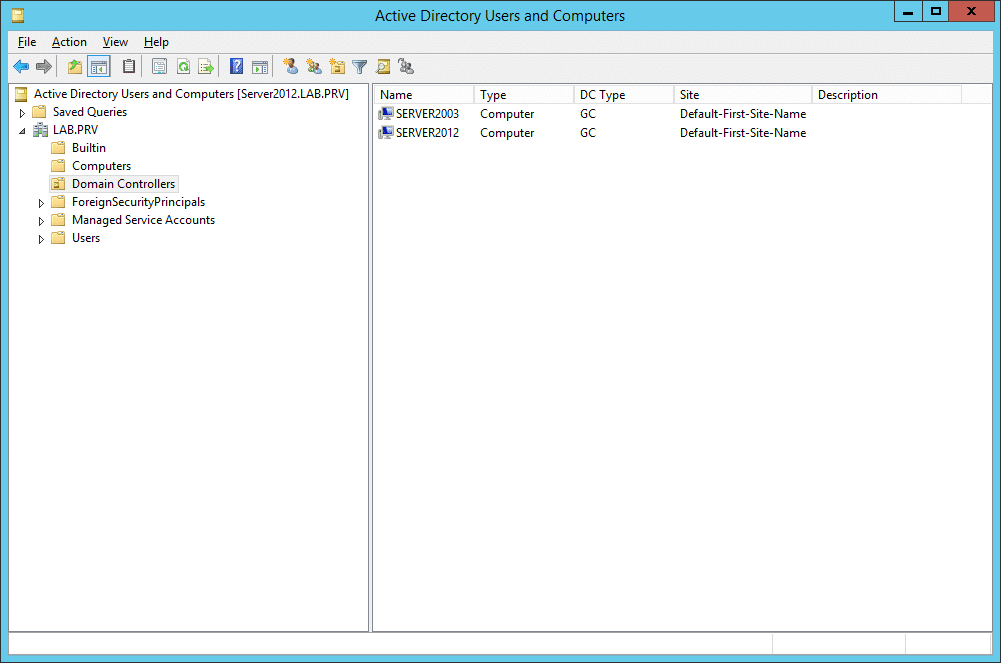The image size is (1001, 663).
Task: Select the ForeignSecurityPrincipals container
Action: point(139,202)
